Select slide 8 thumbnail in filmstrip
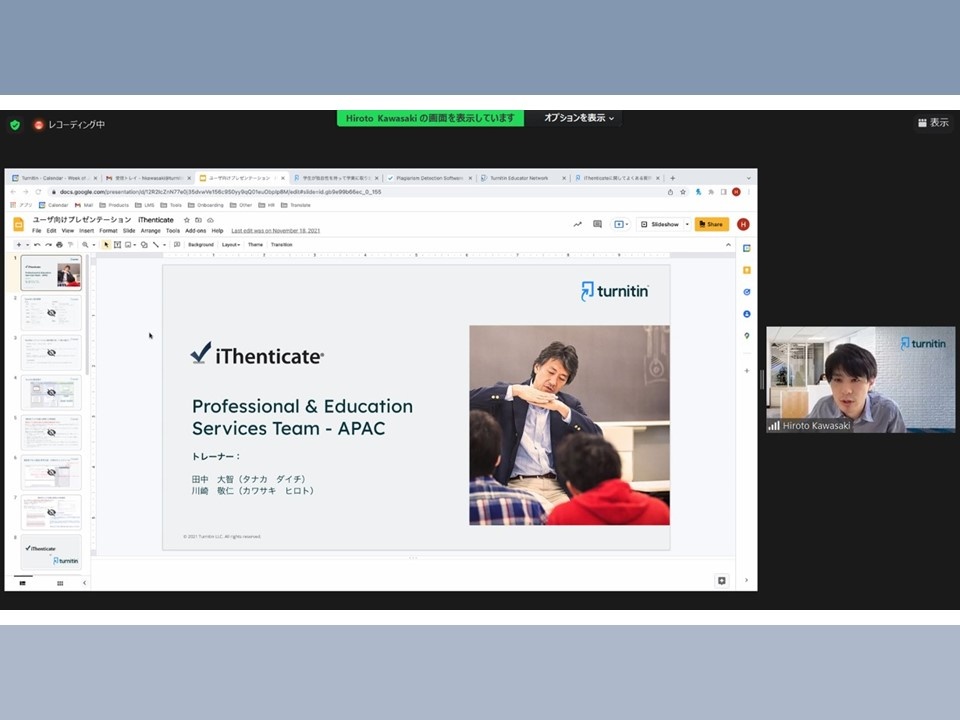The height and width of the screenshot is (720, 960). (x=51, y=552)
